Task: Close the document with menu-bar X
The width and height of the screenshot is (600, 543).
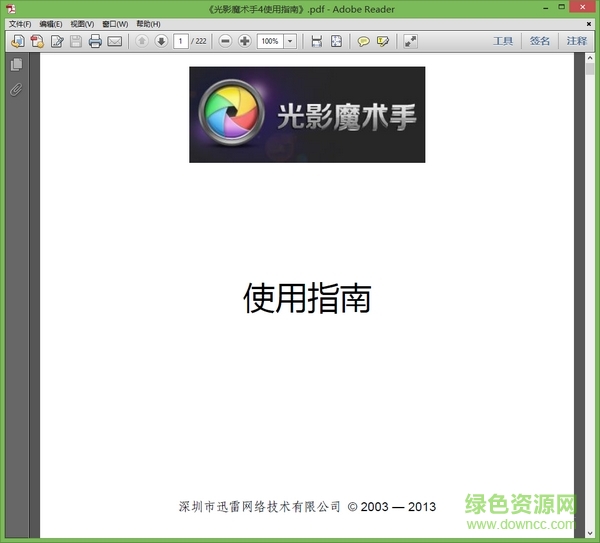Action: pos(589,24)
